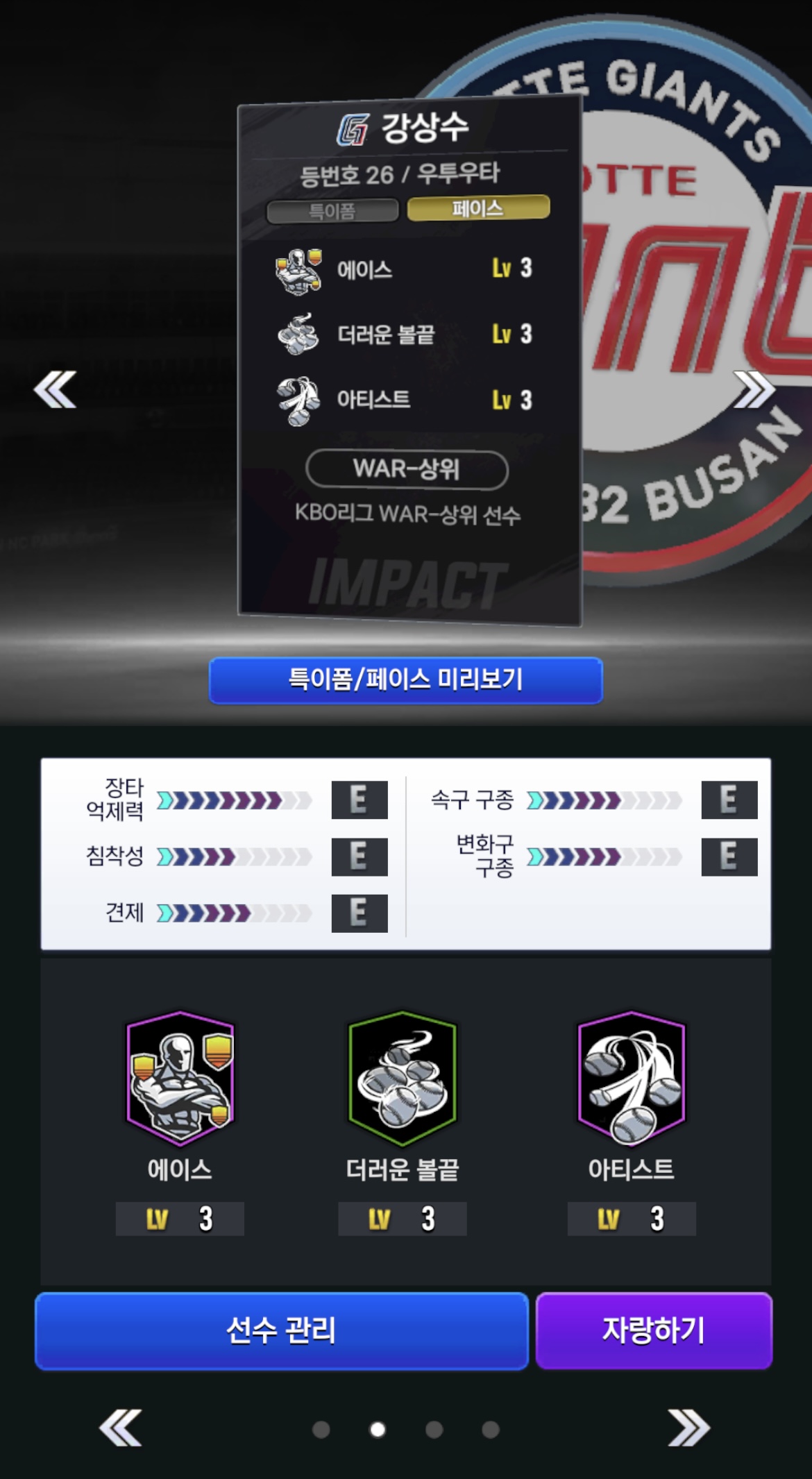This screenshot has height=1479, width=812.
Task: Tap the 에이스 skill badge icon
Action: [x=180, y=1078]
